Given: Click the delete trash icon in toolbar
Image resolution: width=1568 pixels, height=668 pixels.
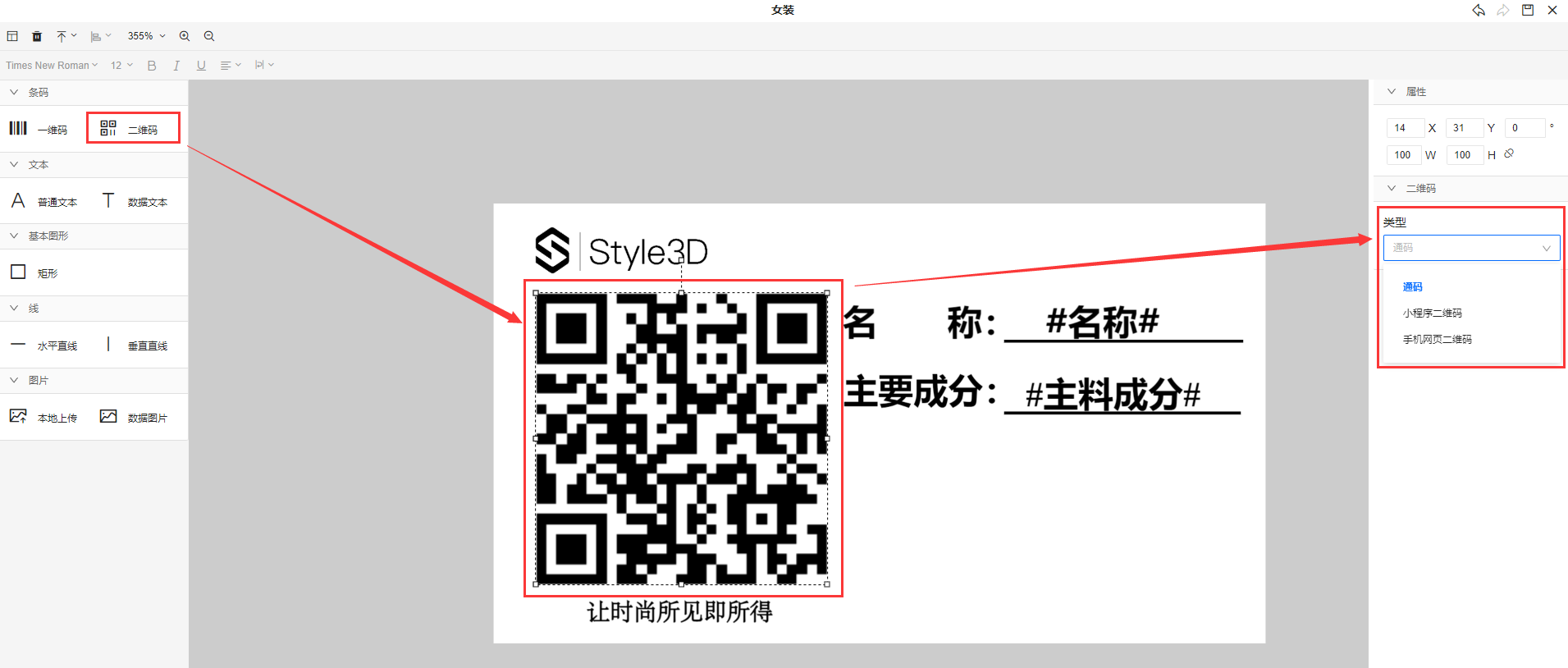Looking at the screenshot, I should click(x=37, y=36).
